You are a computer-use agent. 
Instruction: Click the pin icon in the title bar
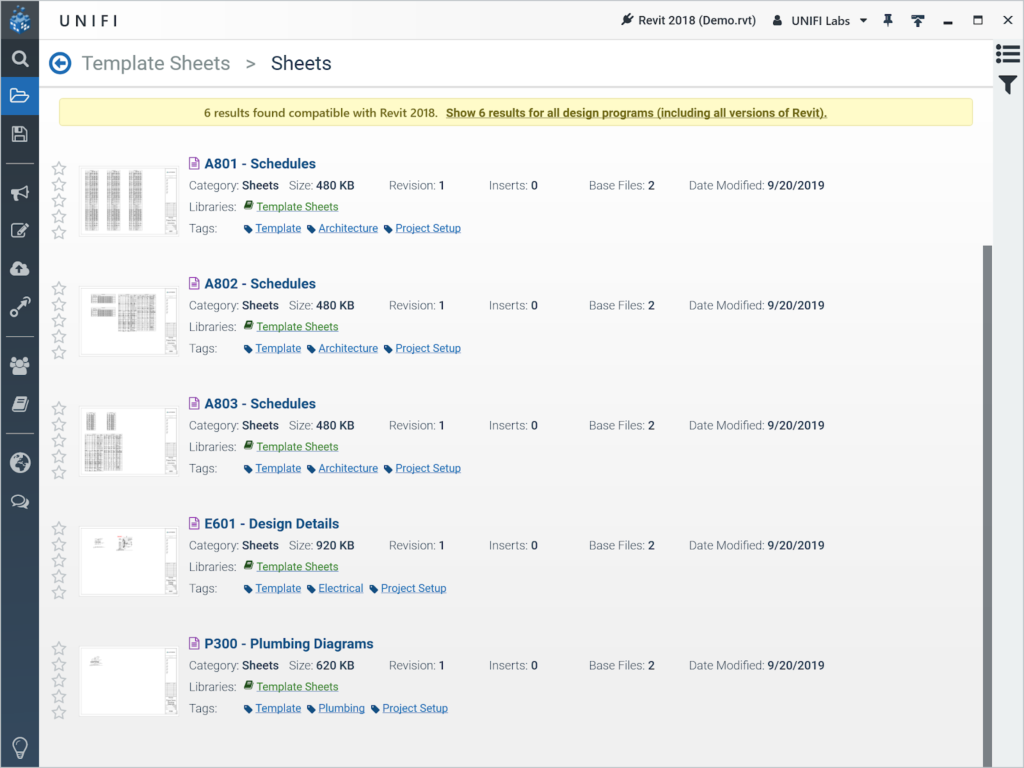[x=888, y=20]
